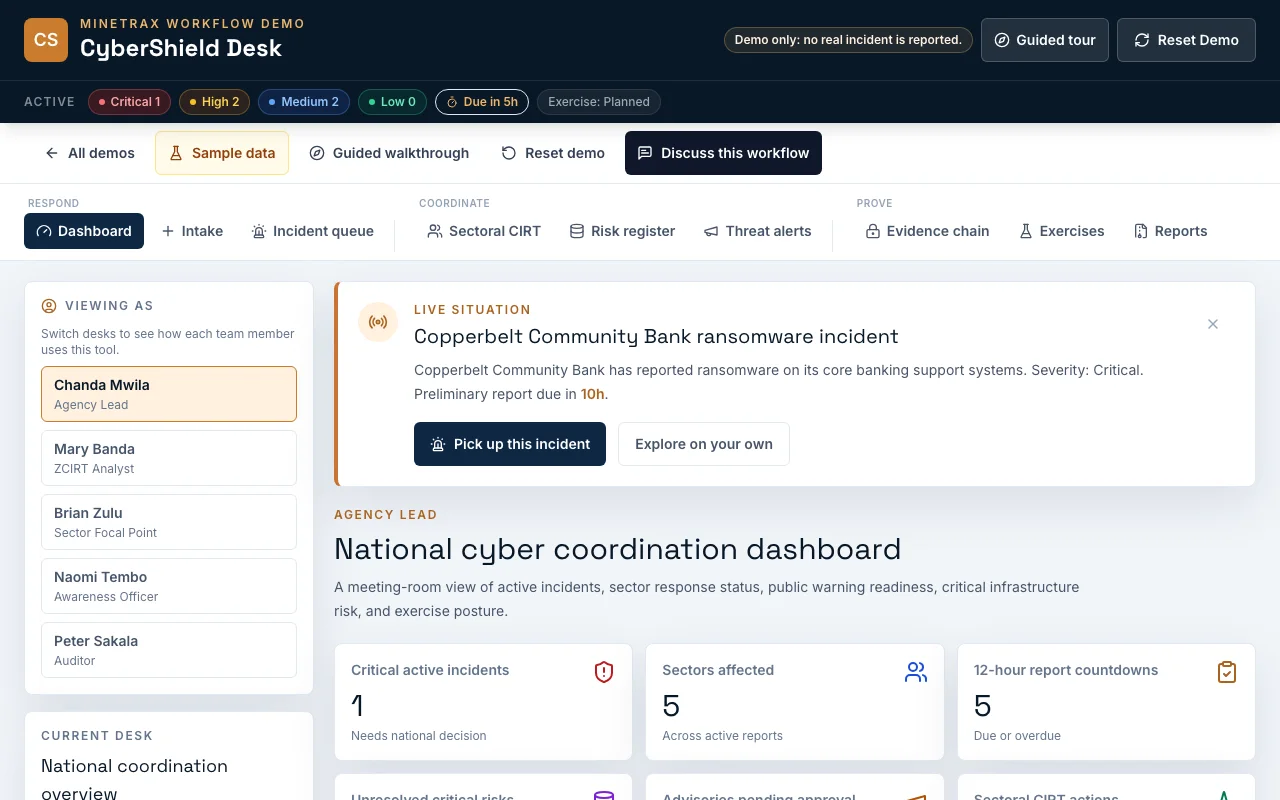The image size is (1280, 800).
Task: Click the undo icon beside Reset demo
Action: [509, 153]
